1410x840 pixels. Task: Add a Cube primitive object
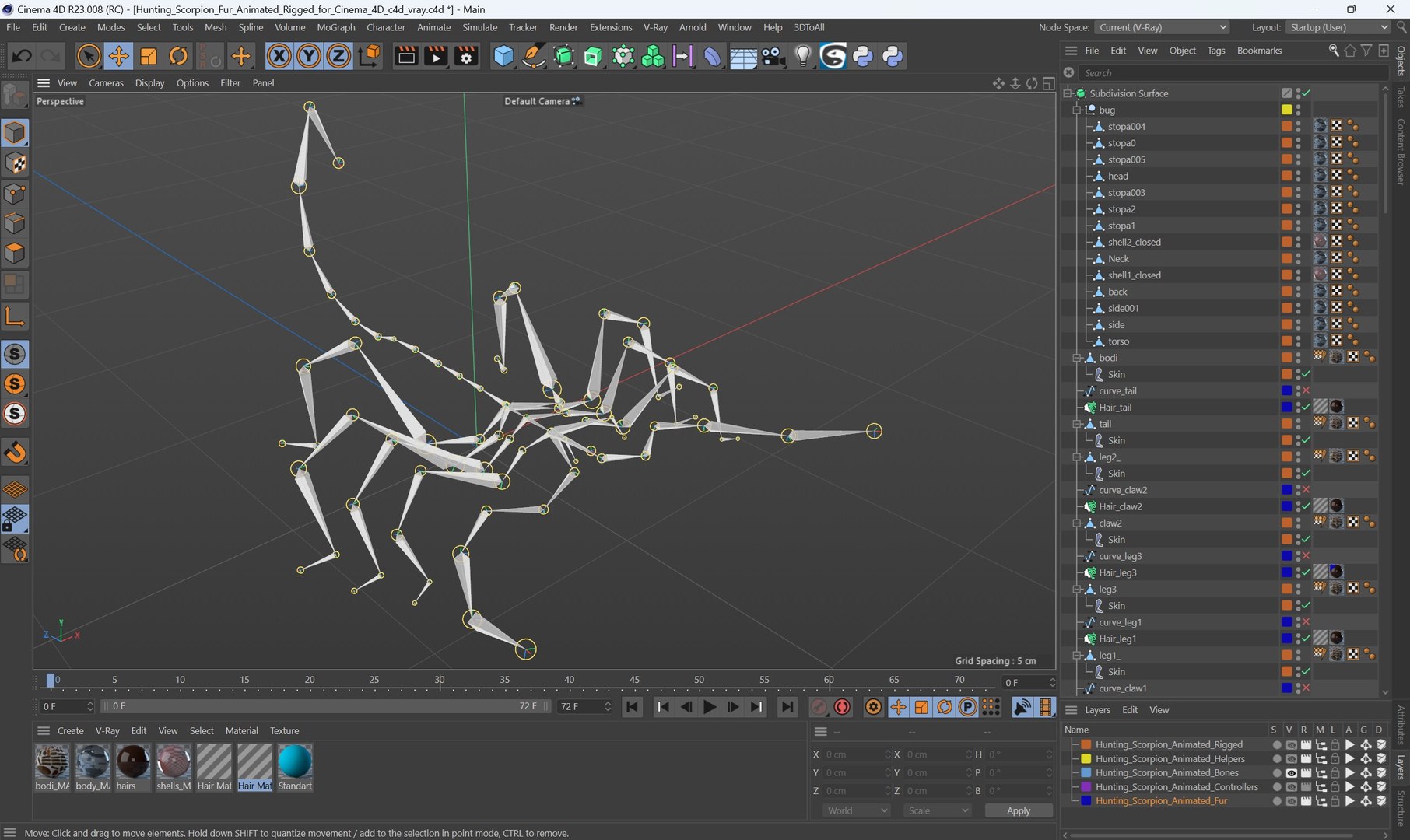click(x=503, y=56)
